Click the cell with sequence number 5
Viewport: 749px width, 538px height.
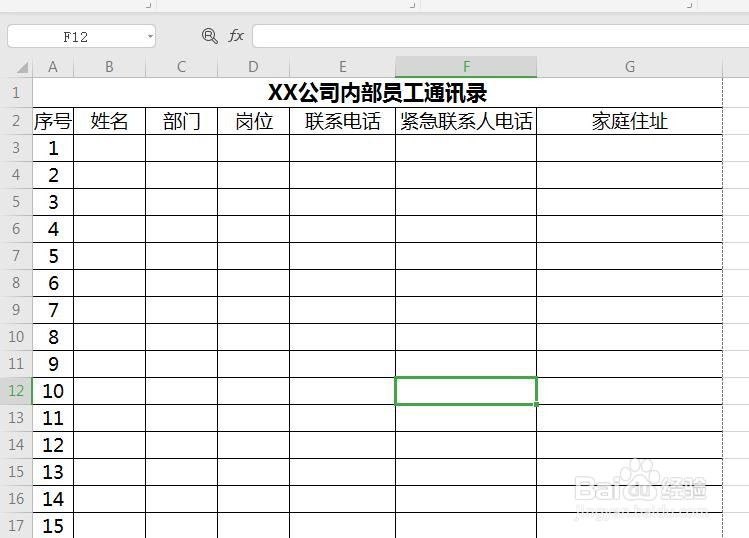pos(53,256)
